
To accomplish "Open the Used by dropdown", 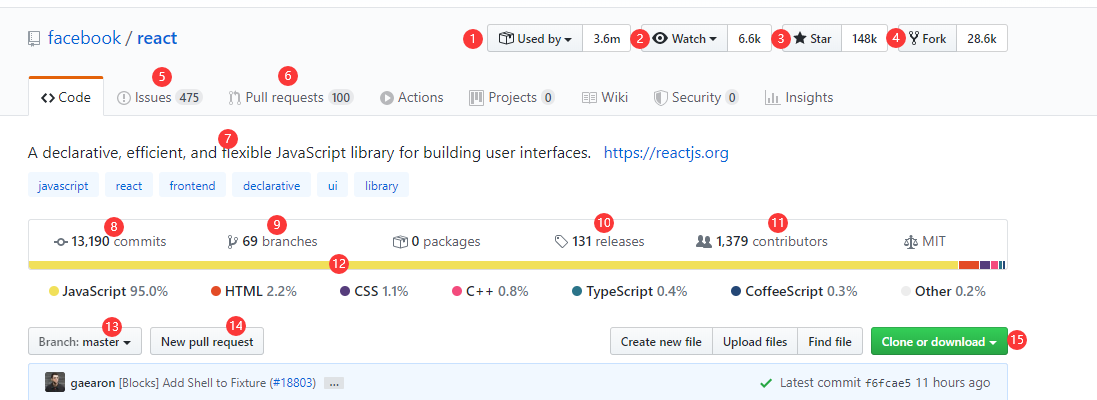I will pos(535,39).
